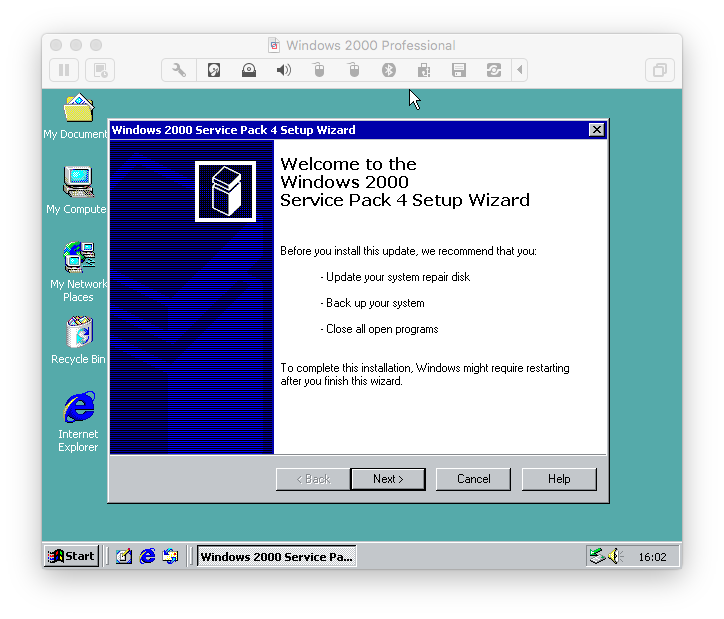Cancel the Service Pack setup wizard
Viewport: 724px width, 619px height.
[473, 479]
